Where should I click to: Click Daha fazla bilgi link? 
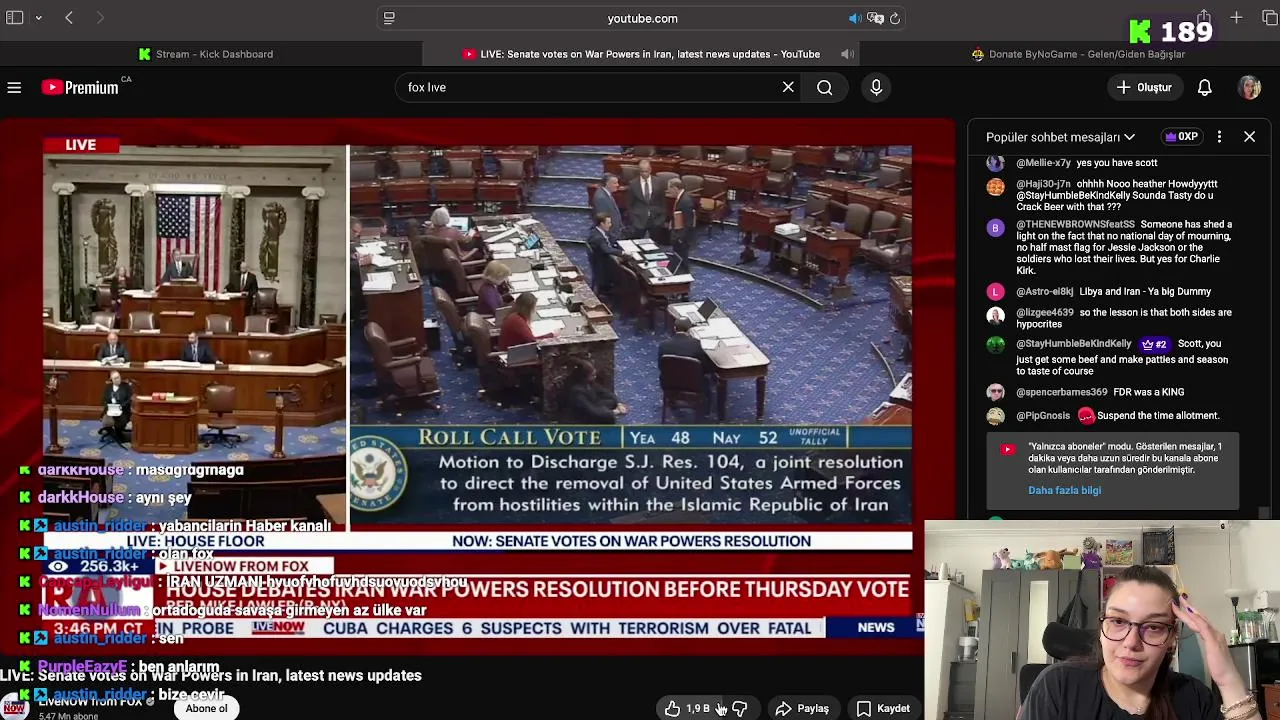[1064, 490]
